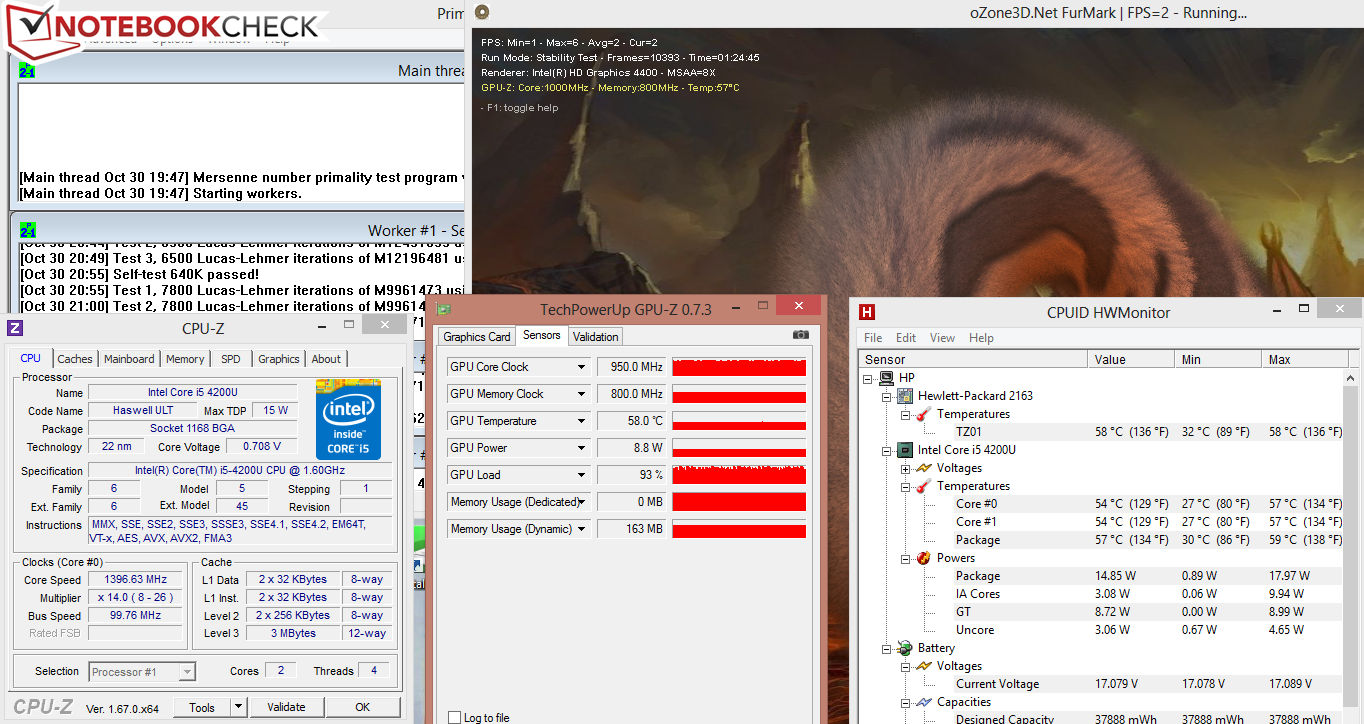Open the GPU Load sensor dropdown
Viewport: 1364px width, 724px height.
(x=582, y=475)
